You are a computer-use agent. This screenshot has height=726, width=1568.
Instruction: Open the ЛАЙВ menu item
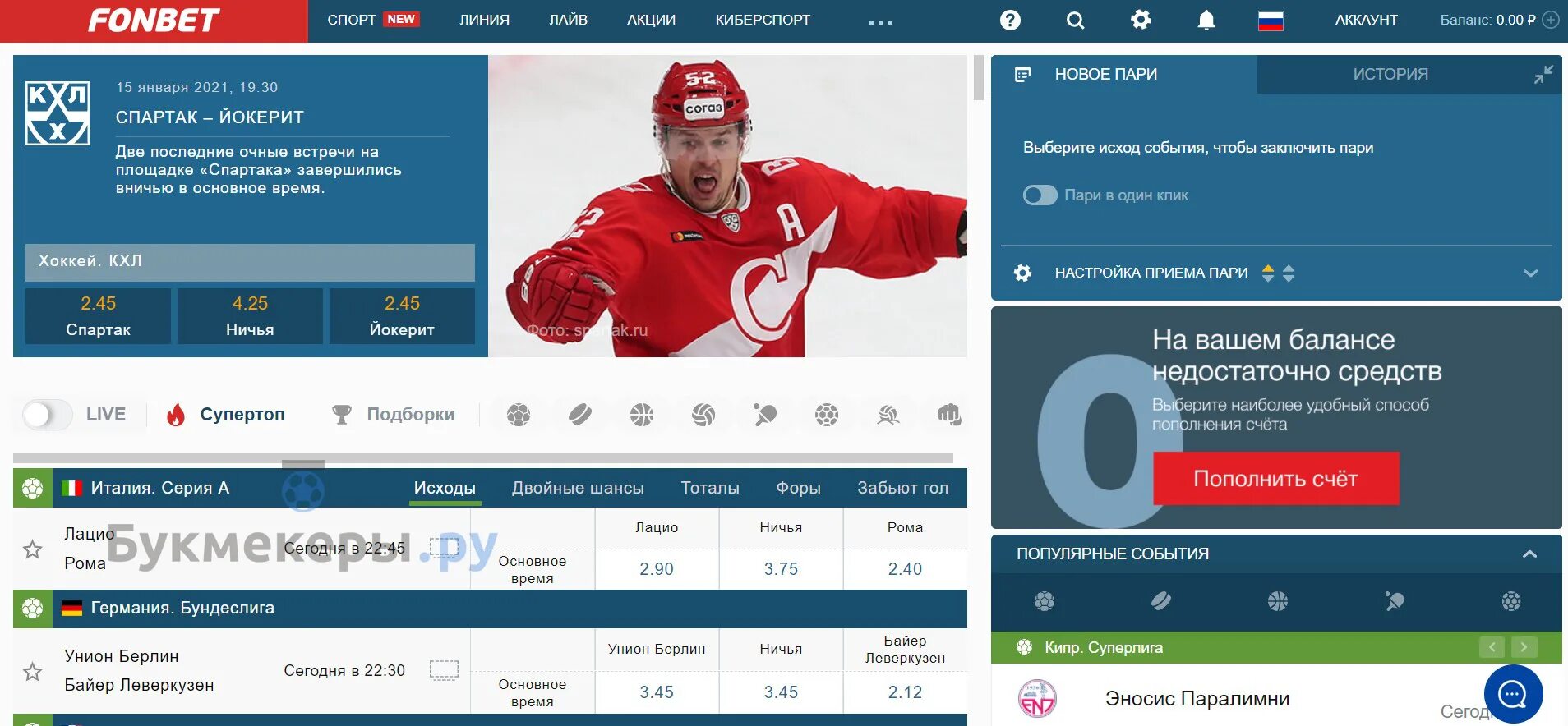[x=568, y=20]
